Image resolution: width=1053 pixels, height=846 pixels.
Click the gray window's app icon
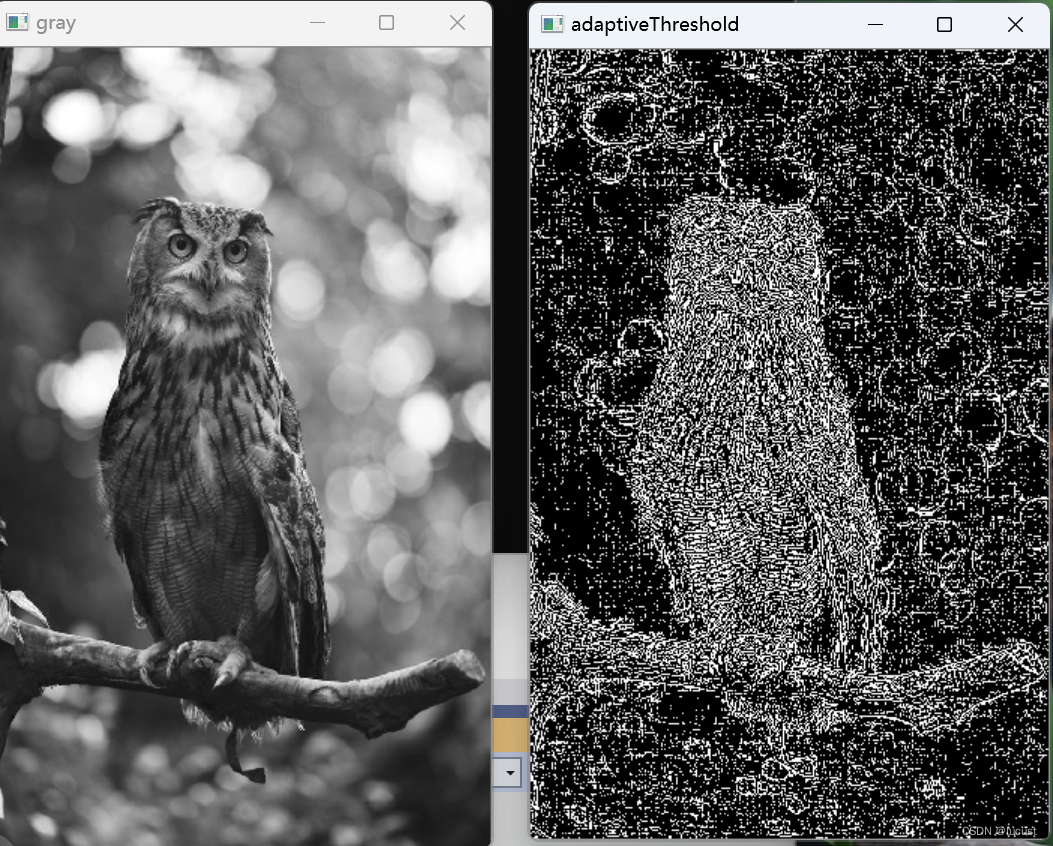pyautogui.click(x=17, y=23)
